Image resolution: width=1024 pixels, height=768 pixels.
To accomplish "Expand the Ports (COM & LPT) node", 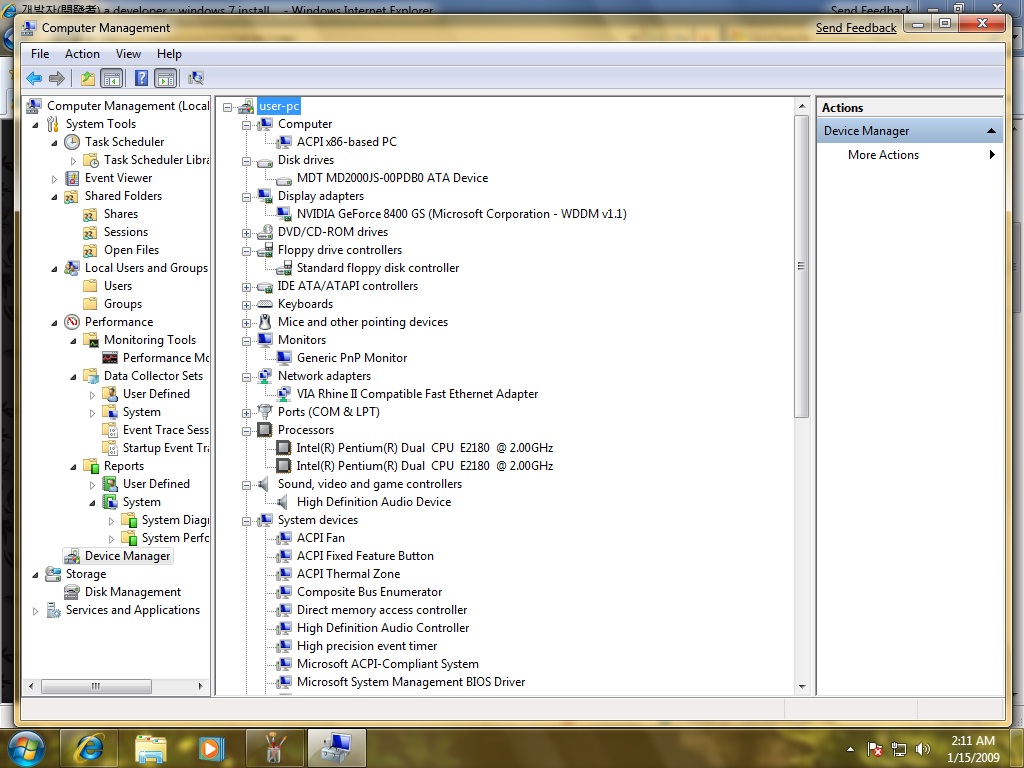I will pyautogui.click(x=246, y=413).
